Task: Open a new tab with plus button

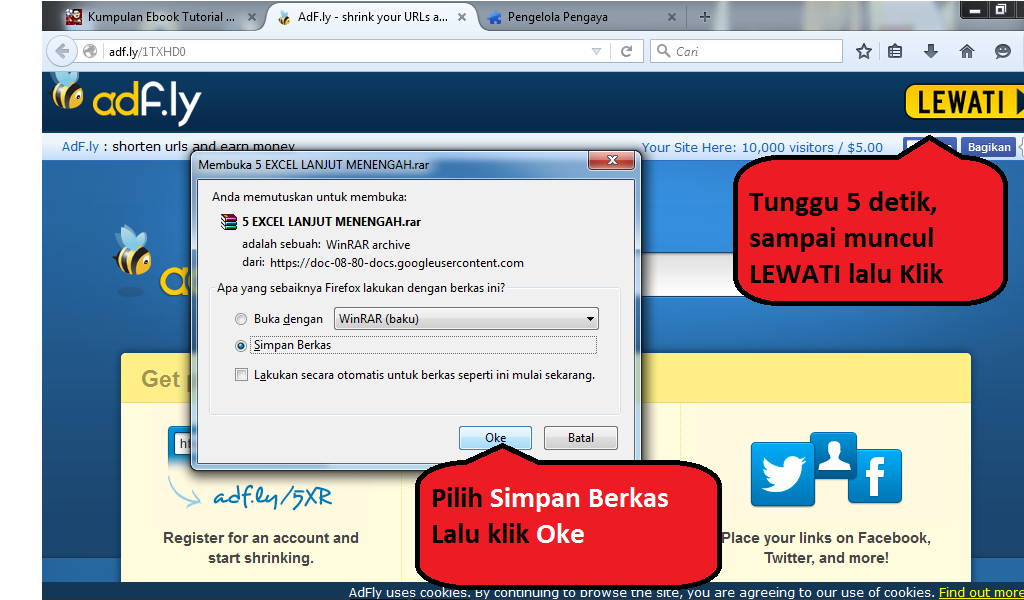Action: (704, 17)
